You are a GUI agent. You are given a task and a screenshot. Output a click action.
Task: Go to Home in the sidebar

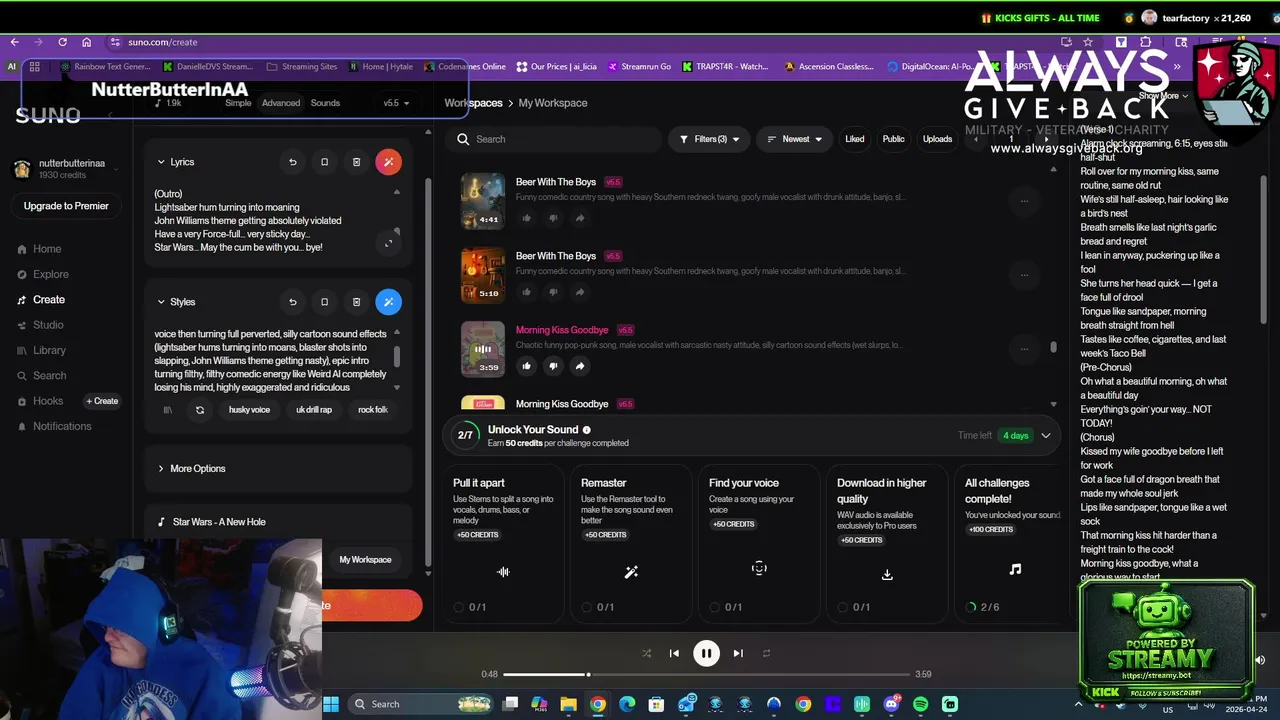(x=40, y=249)
